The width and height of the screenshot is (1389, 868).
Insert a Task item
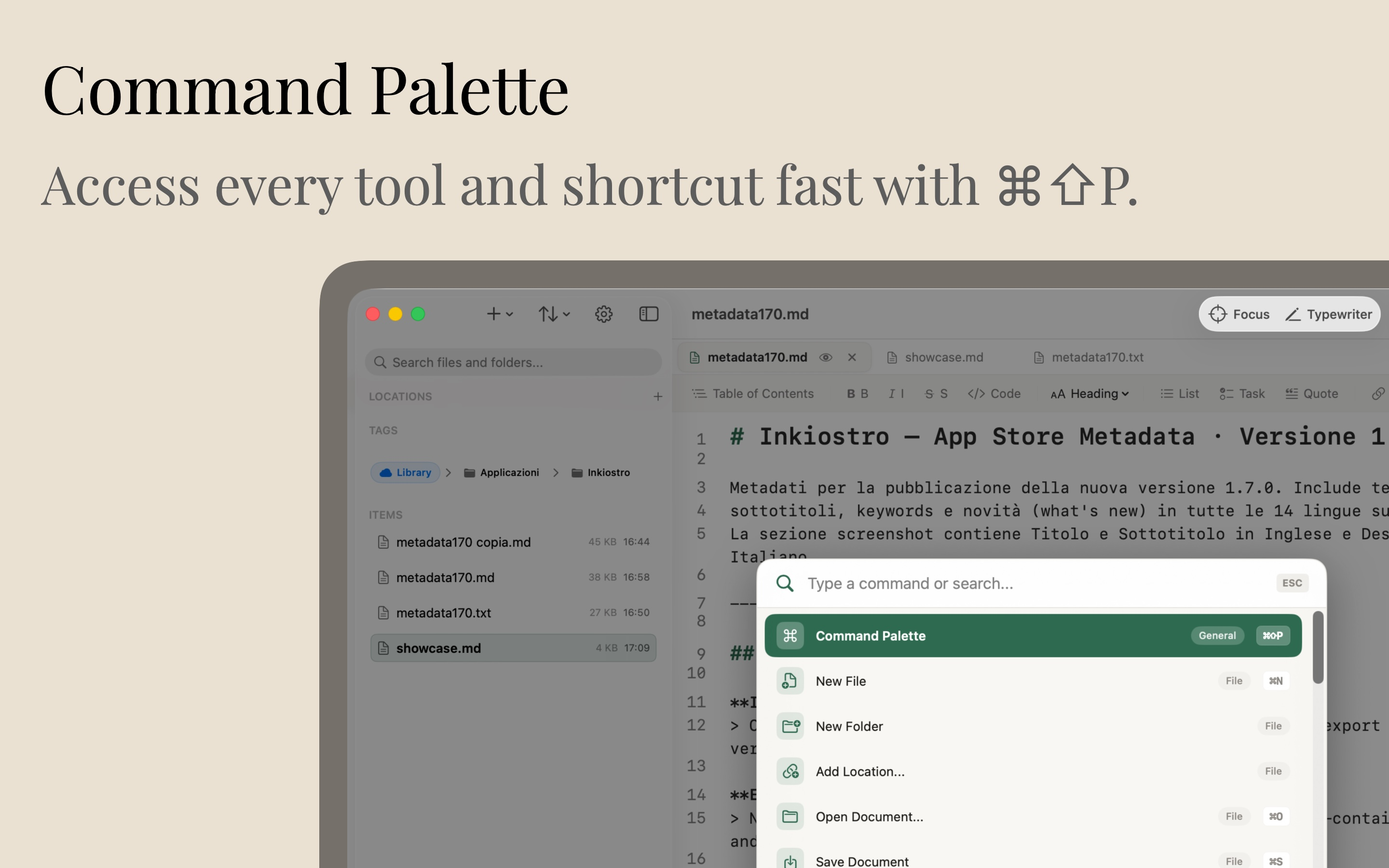1242,393
